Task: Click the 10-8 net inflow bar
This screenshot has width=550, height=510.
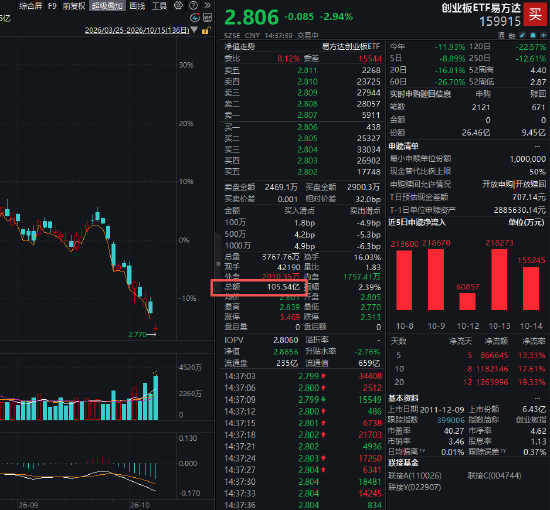Action: point(404,280)
